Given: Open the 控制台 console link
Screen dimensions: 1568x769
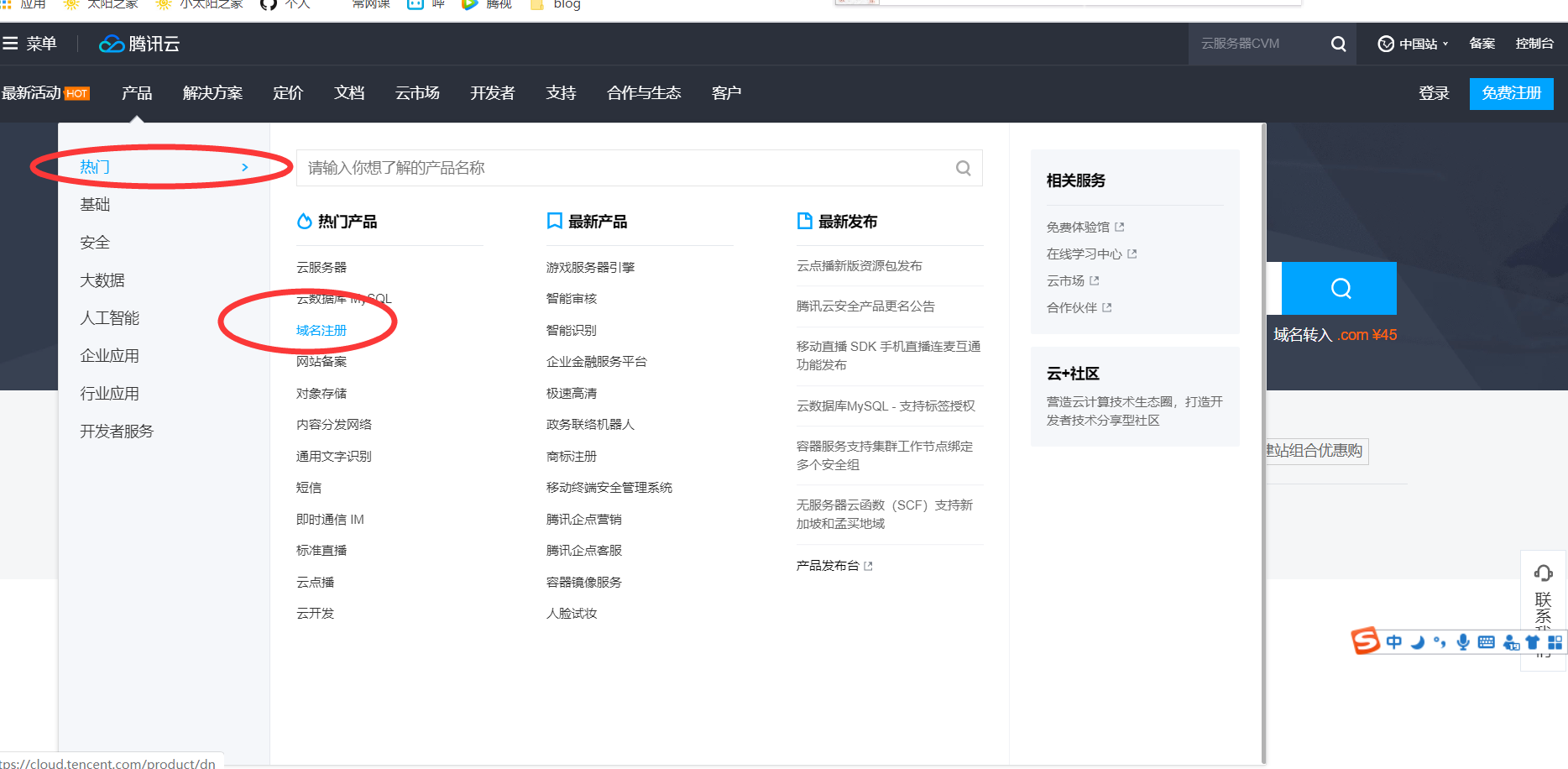Looking at the screenshot, I should click(x=1534, y=44).
